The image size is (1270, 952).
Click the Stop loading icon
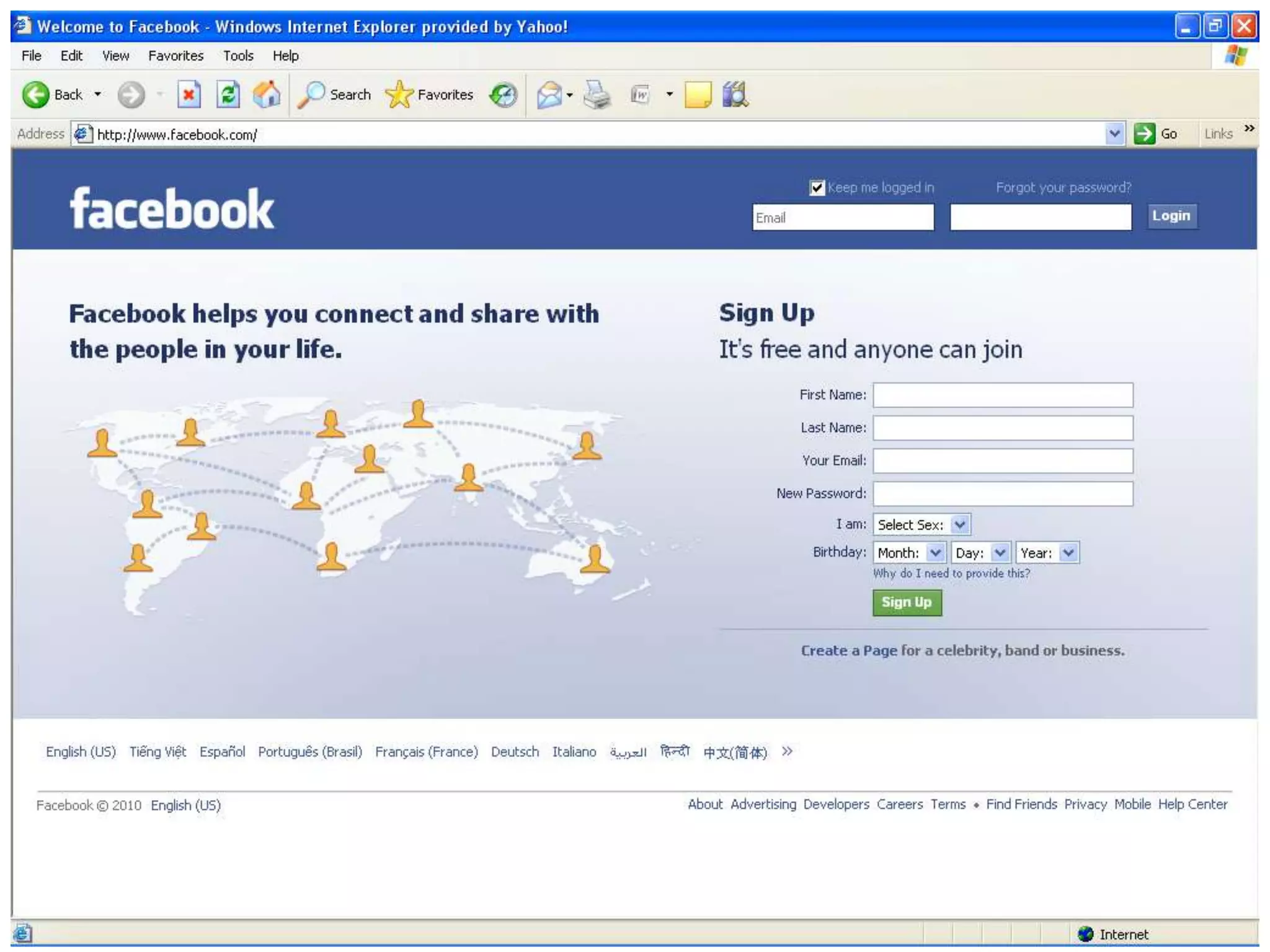189,95
